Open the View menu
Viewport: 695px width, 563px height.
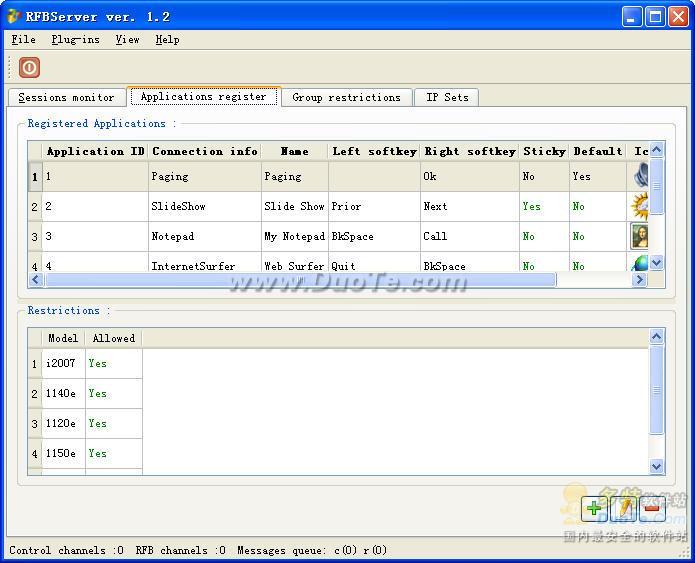[x=128, y=40]
